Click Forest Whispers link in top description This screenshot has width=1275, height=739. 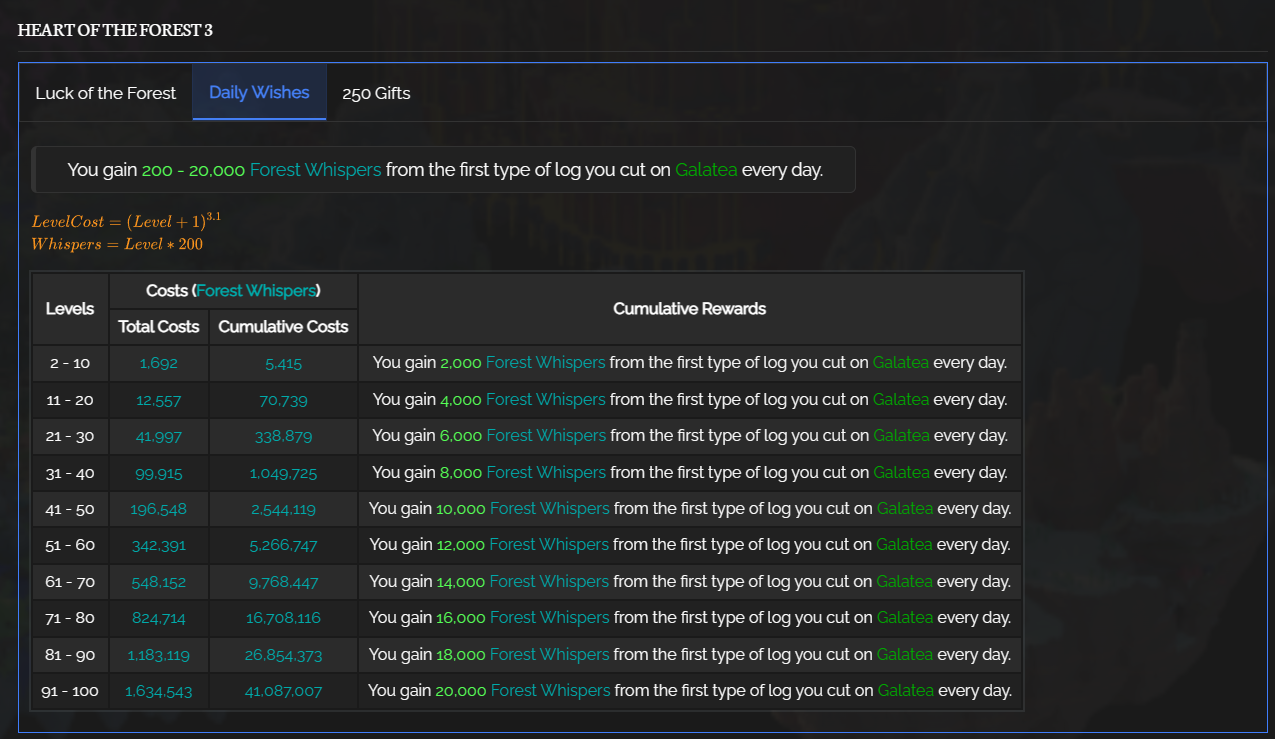coord(315,170)
